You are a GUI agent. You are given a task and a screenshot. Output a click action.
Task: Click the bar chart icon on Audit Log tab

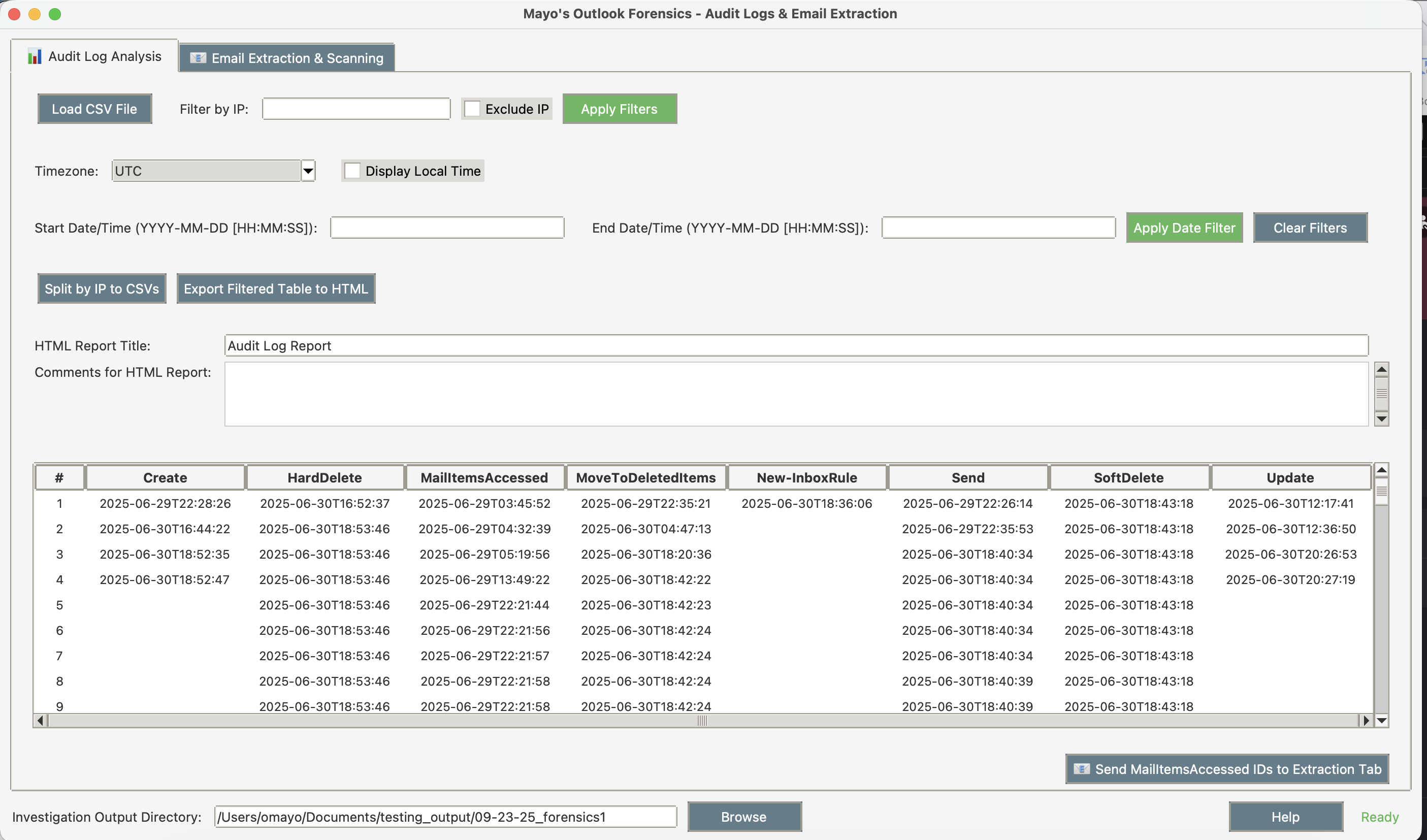35,57
